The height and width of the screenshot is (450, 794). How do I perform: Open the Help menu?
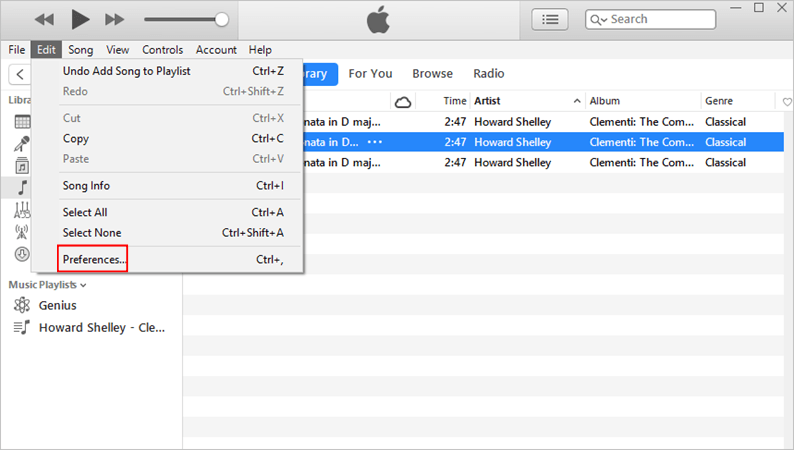(260, 50)
